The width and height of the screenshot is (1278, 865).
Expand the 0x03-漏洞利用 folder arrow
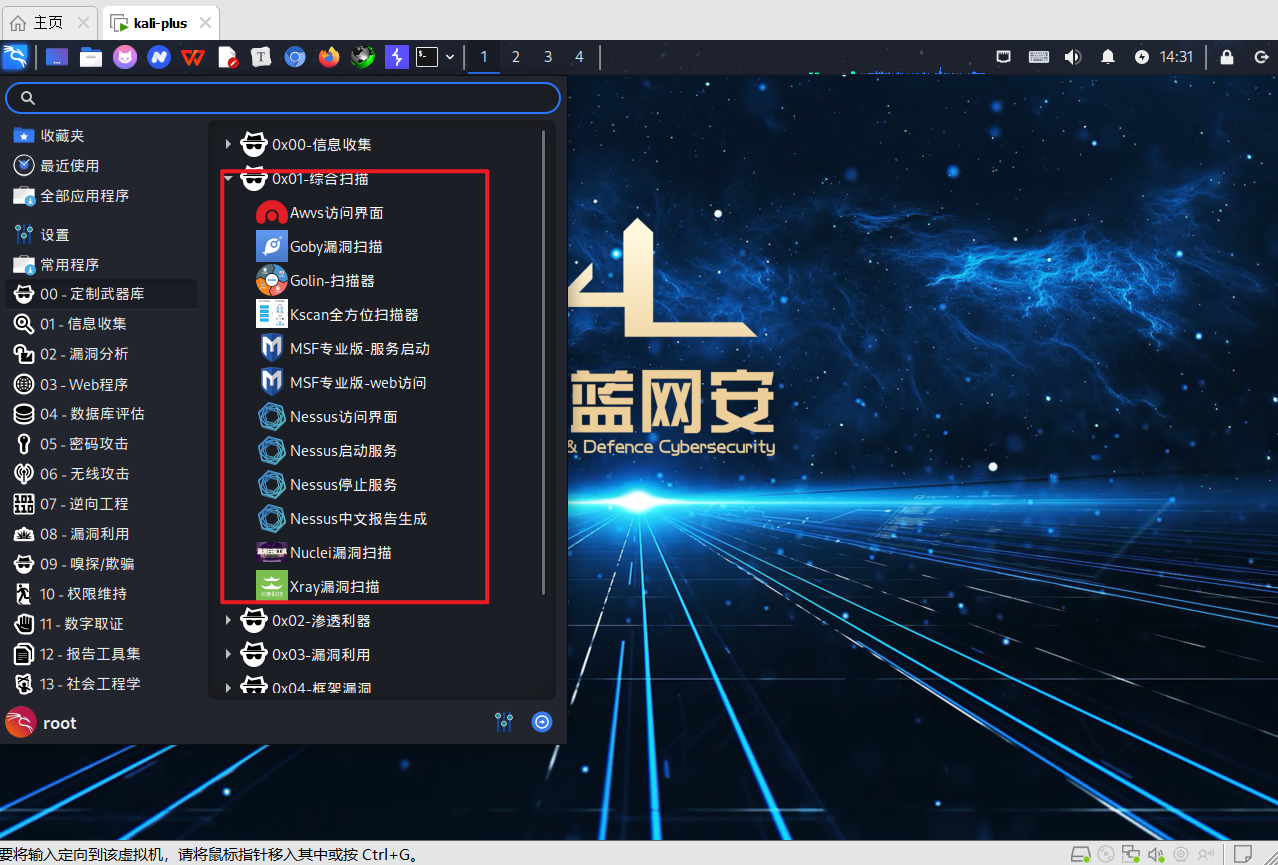(228, 655)
